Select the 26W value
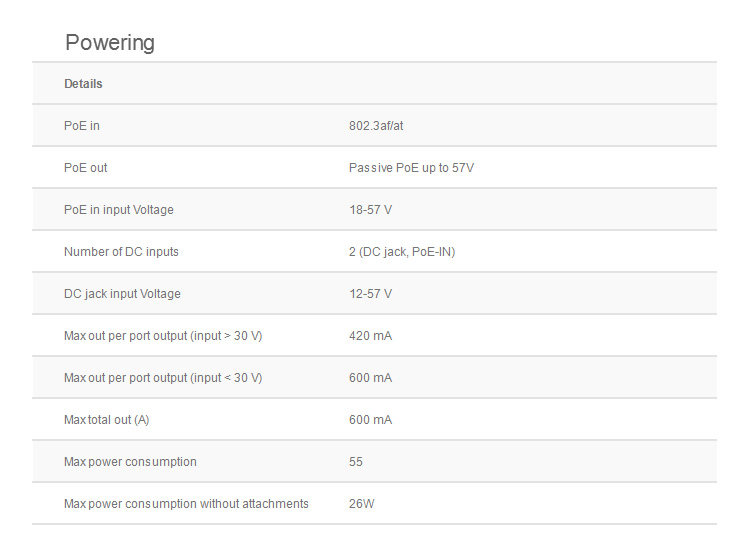750x550 pixels. [362, 504]
